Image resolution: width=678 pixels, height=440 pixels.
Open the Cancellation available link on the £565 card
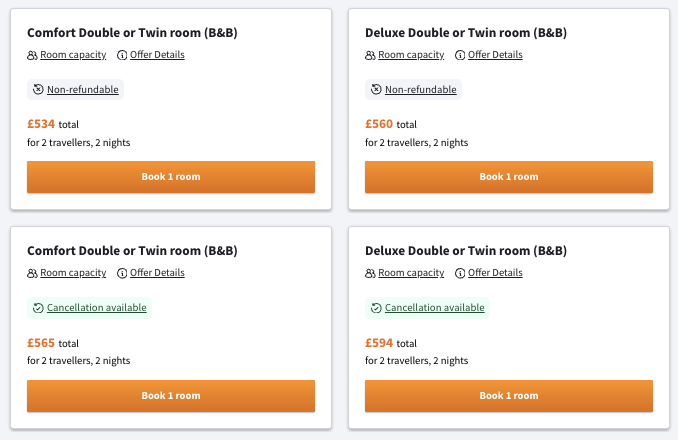point(96,308)
